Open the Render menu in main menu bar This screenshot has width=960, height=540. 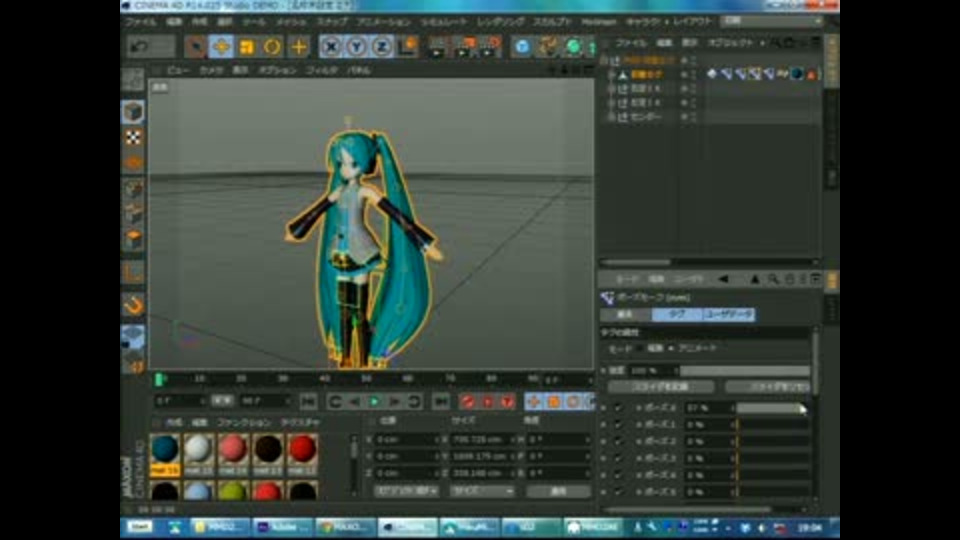pos(500,21)
